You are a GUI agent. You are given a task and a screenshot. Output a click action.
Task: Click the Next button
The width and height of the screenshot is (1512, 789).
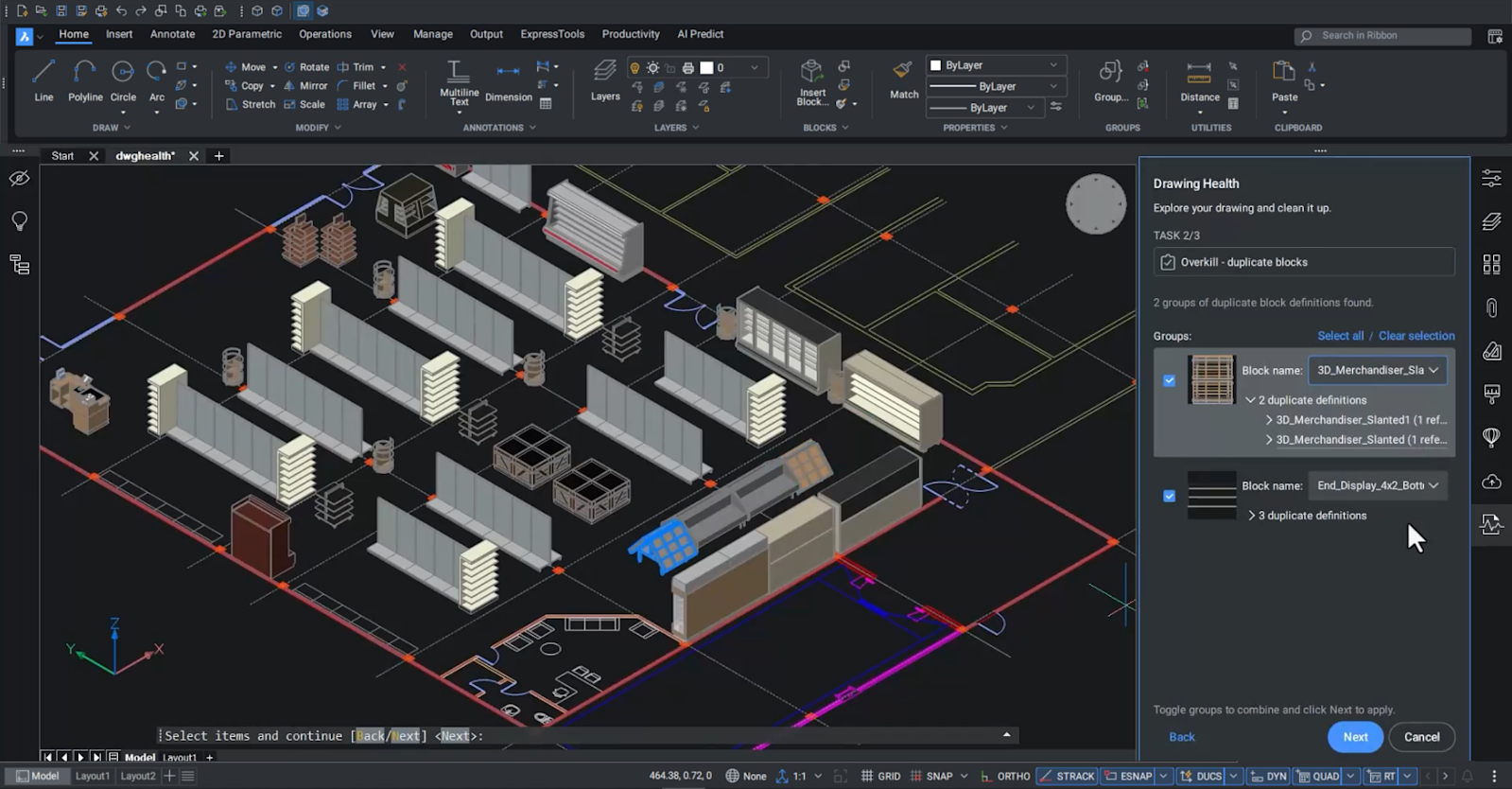1355,737
